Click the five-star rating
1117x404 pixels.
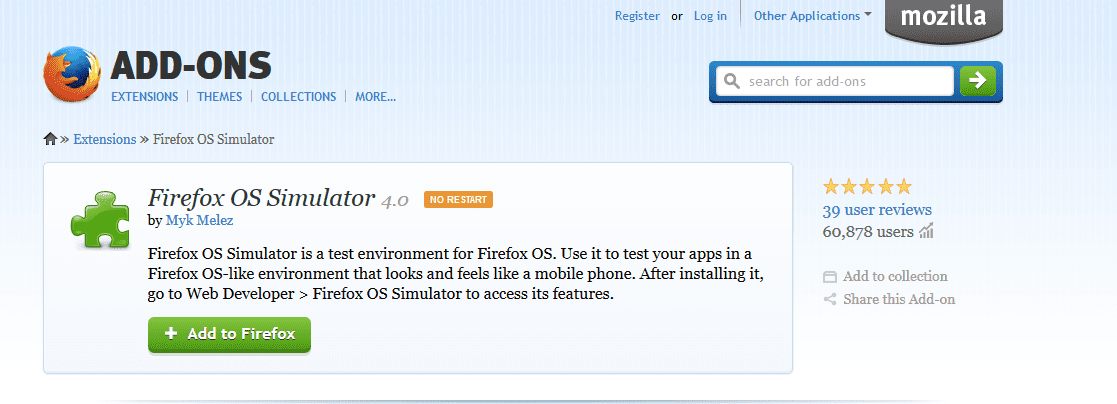pyautogui.click(x=867, y=187)
